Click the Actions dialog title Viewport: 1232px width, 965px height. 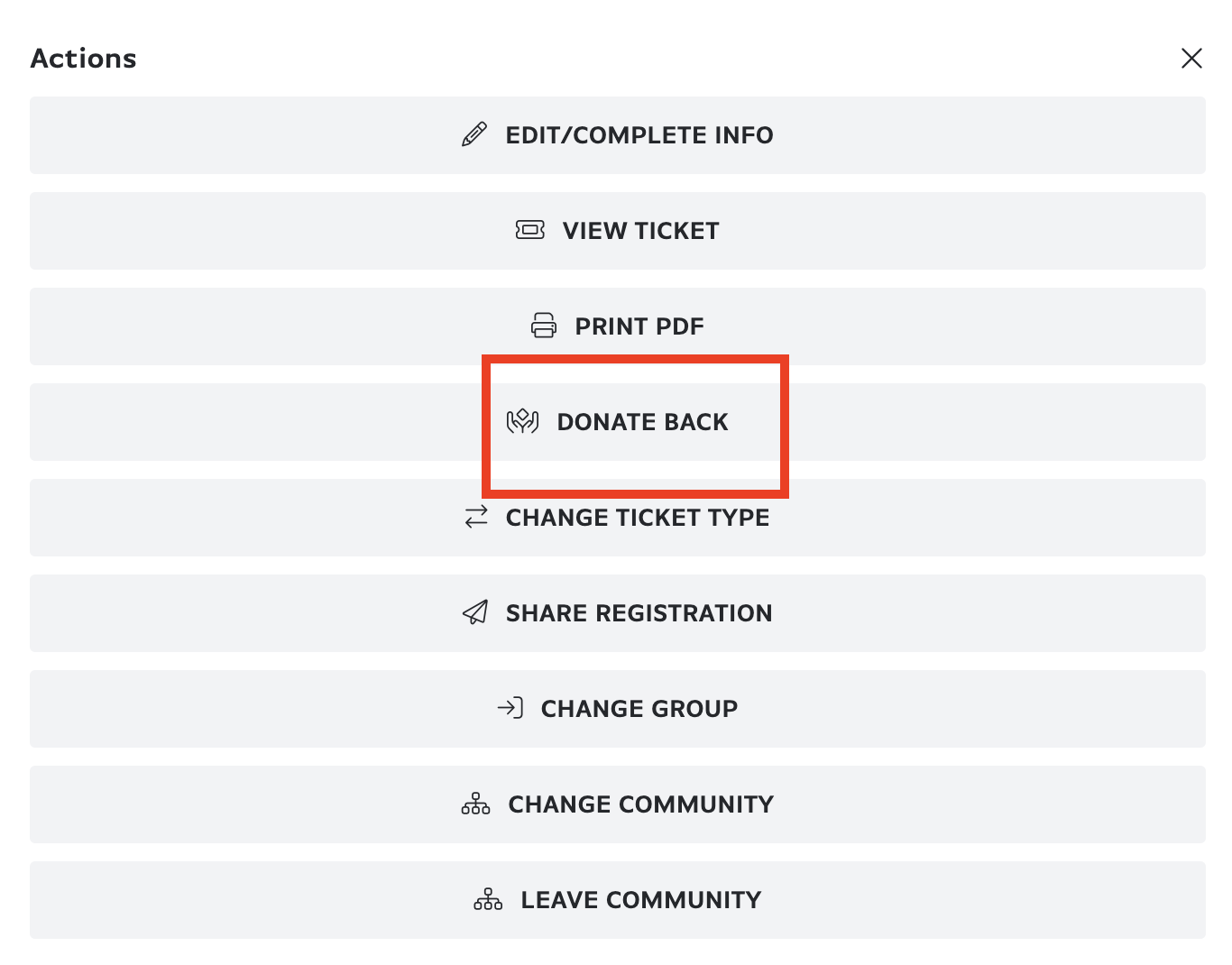tap(83, 58)
